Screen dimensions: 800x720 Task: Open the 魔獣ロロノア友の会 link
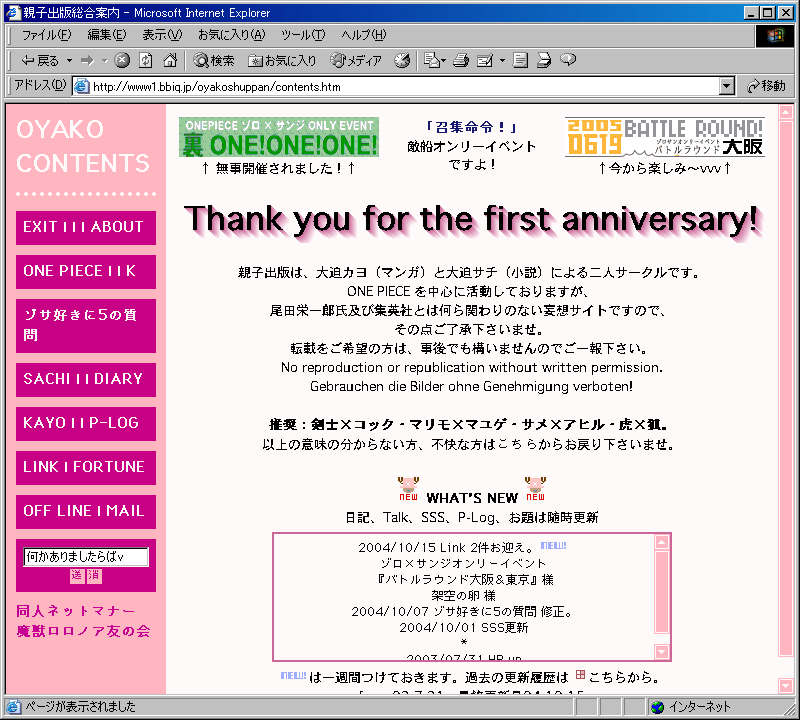(x=83, y=631)
